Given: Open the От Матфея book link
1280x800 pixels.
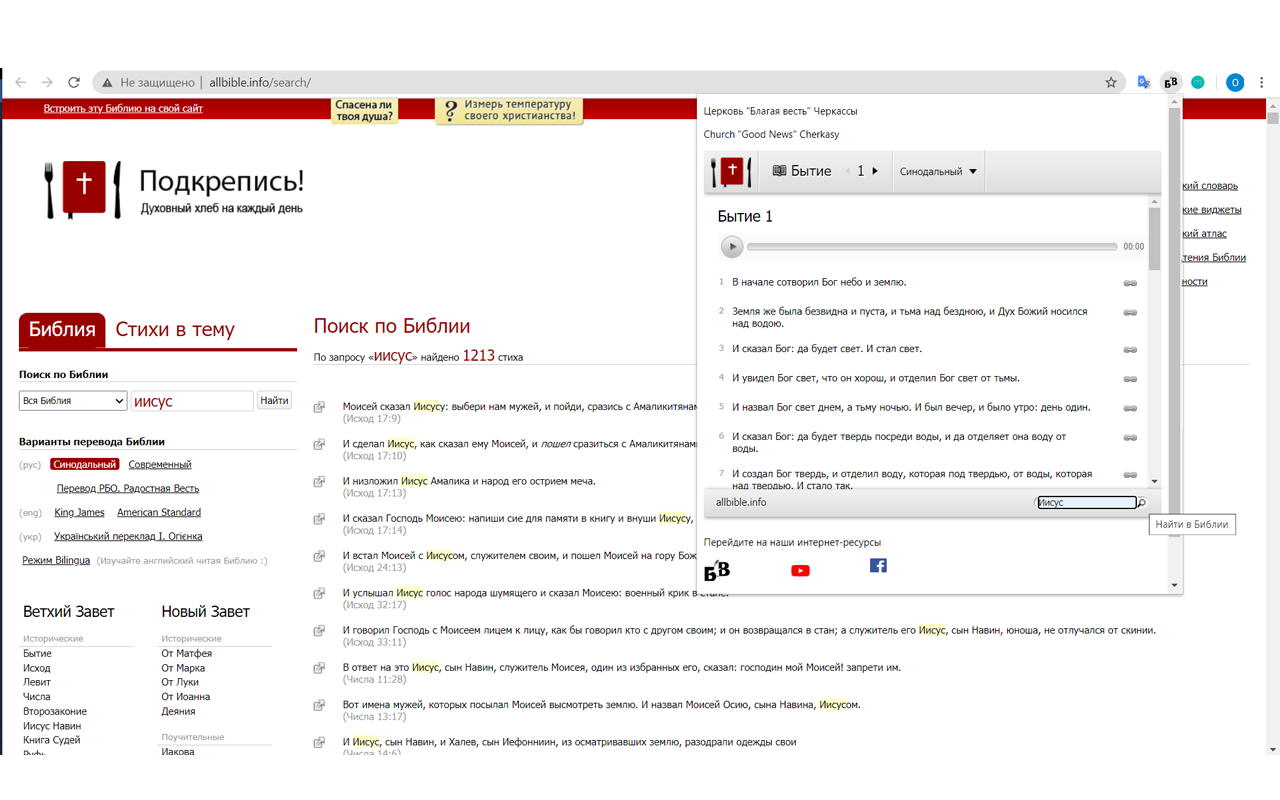Looking at the screenshot, I should click(x=187, y=654).
